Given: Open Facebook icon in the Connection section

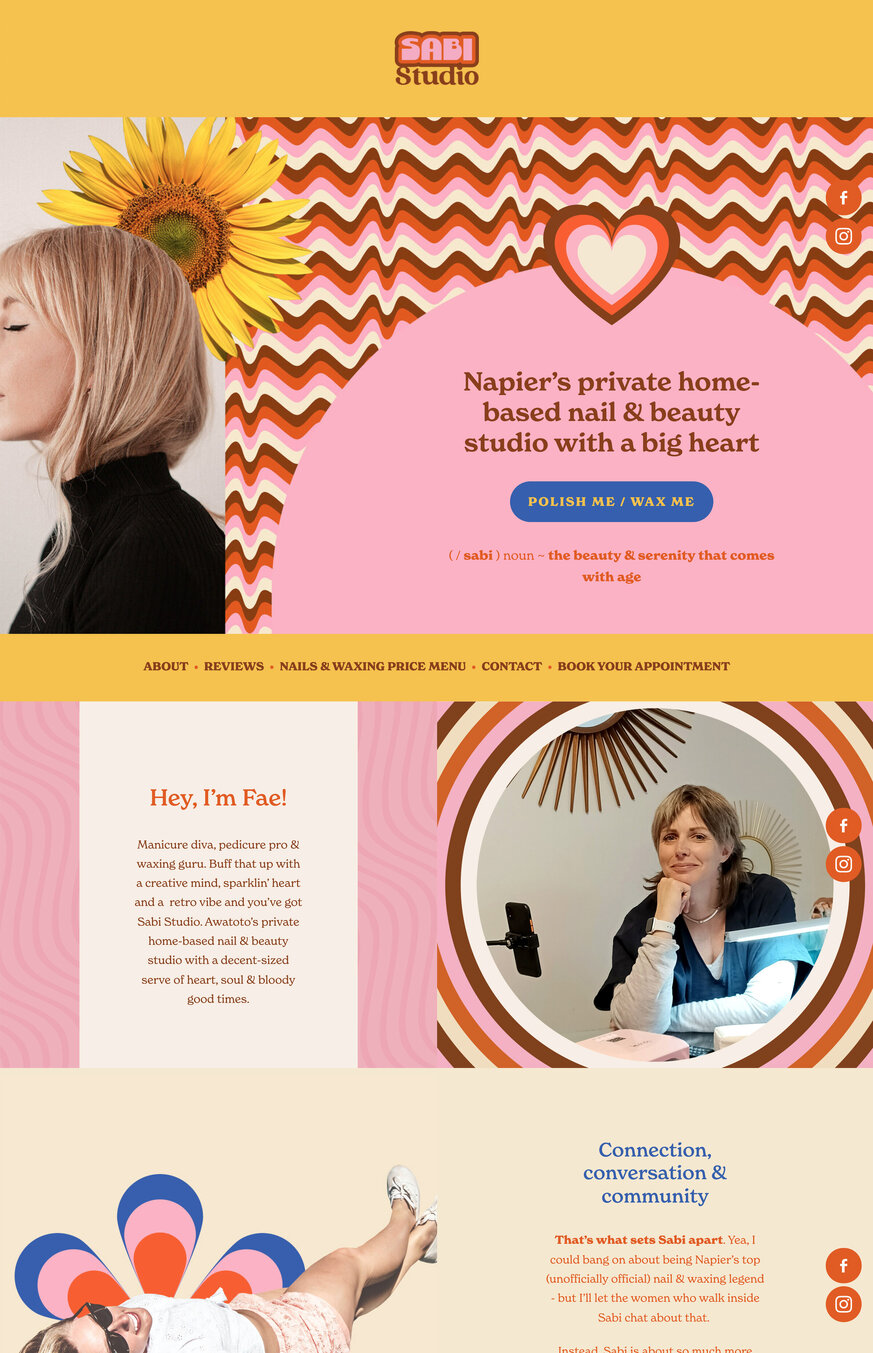Looking at the screenshot, I should point(843,1265).
